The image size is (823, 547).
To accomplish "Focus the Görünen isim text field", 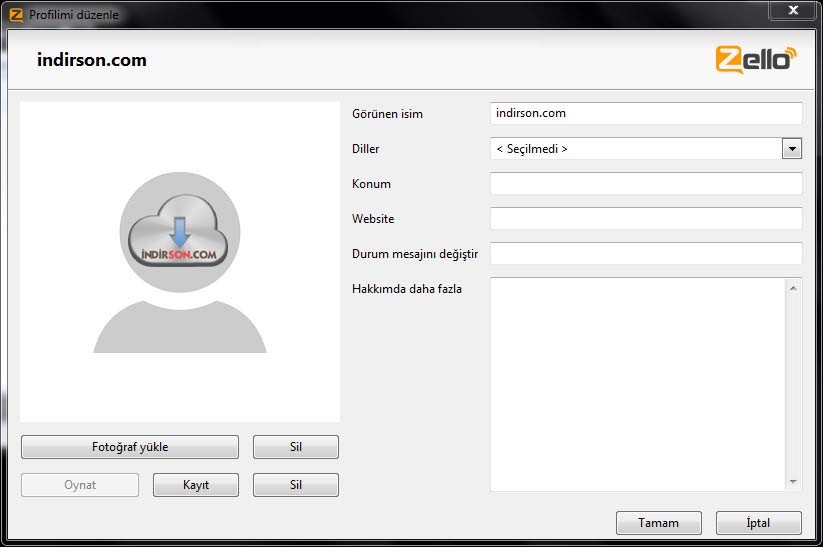I will pyautogui.click(x=646, y=113).
